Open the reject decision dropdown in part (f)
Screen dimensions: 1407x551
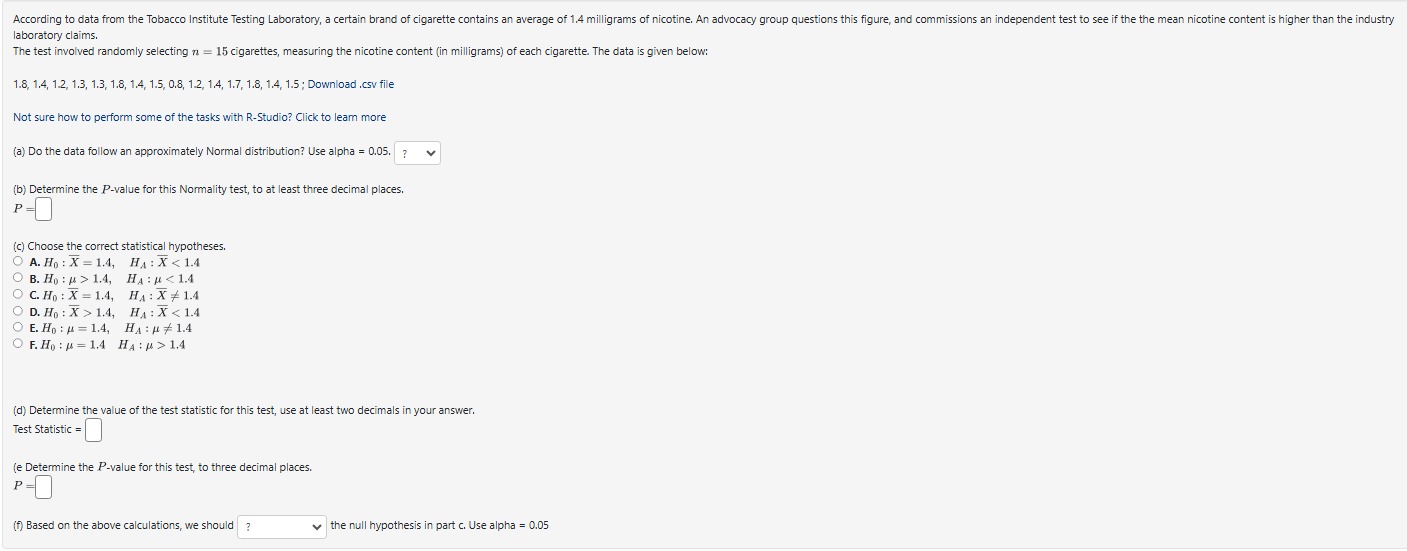click(282, 527)
